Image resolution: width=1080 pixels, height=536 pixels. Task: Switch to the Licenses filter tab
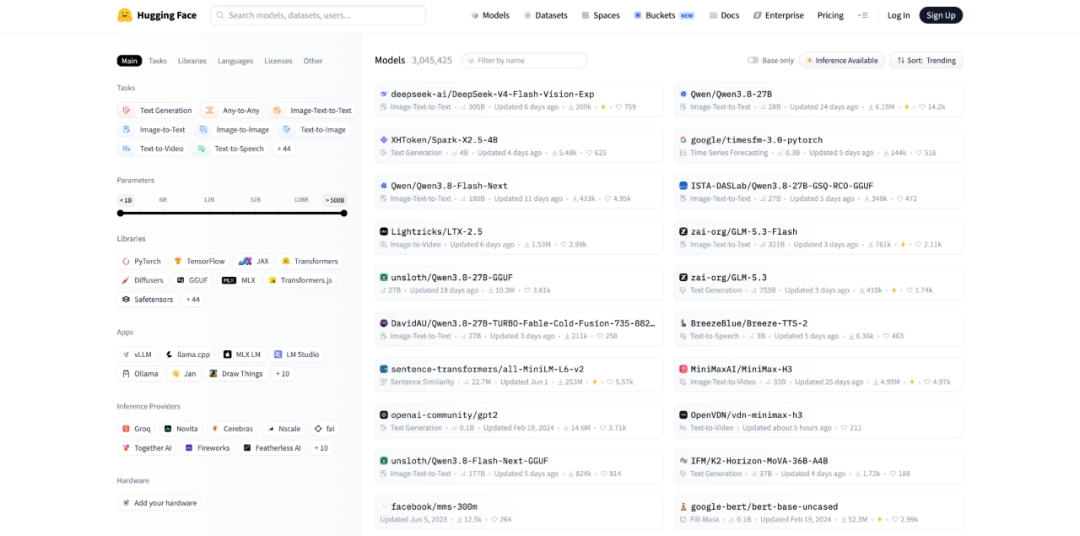click(x=278, y=61)
